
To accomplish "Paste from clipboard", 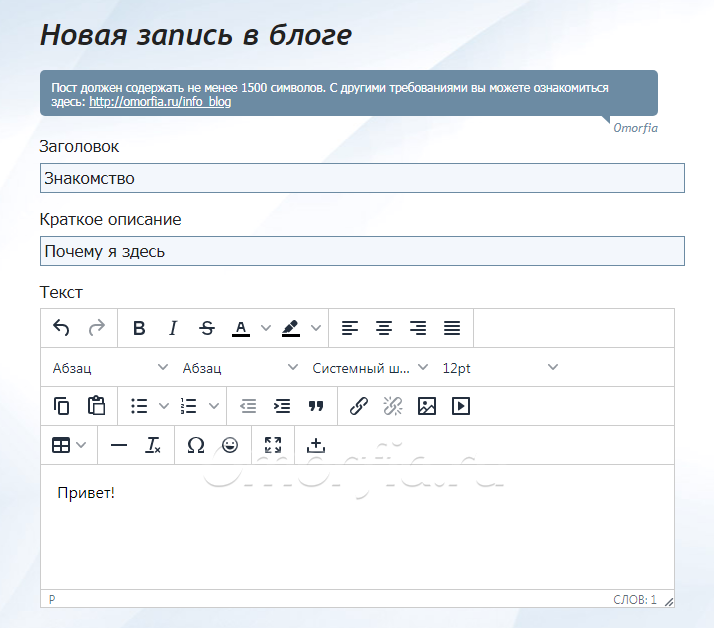I will tap(97, 406).
